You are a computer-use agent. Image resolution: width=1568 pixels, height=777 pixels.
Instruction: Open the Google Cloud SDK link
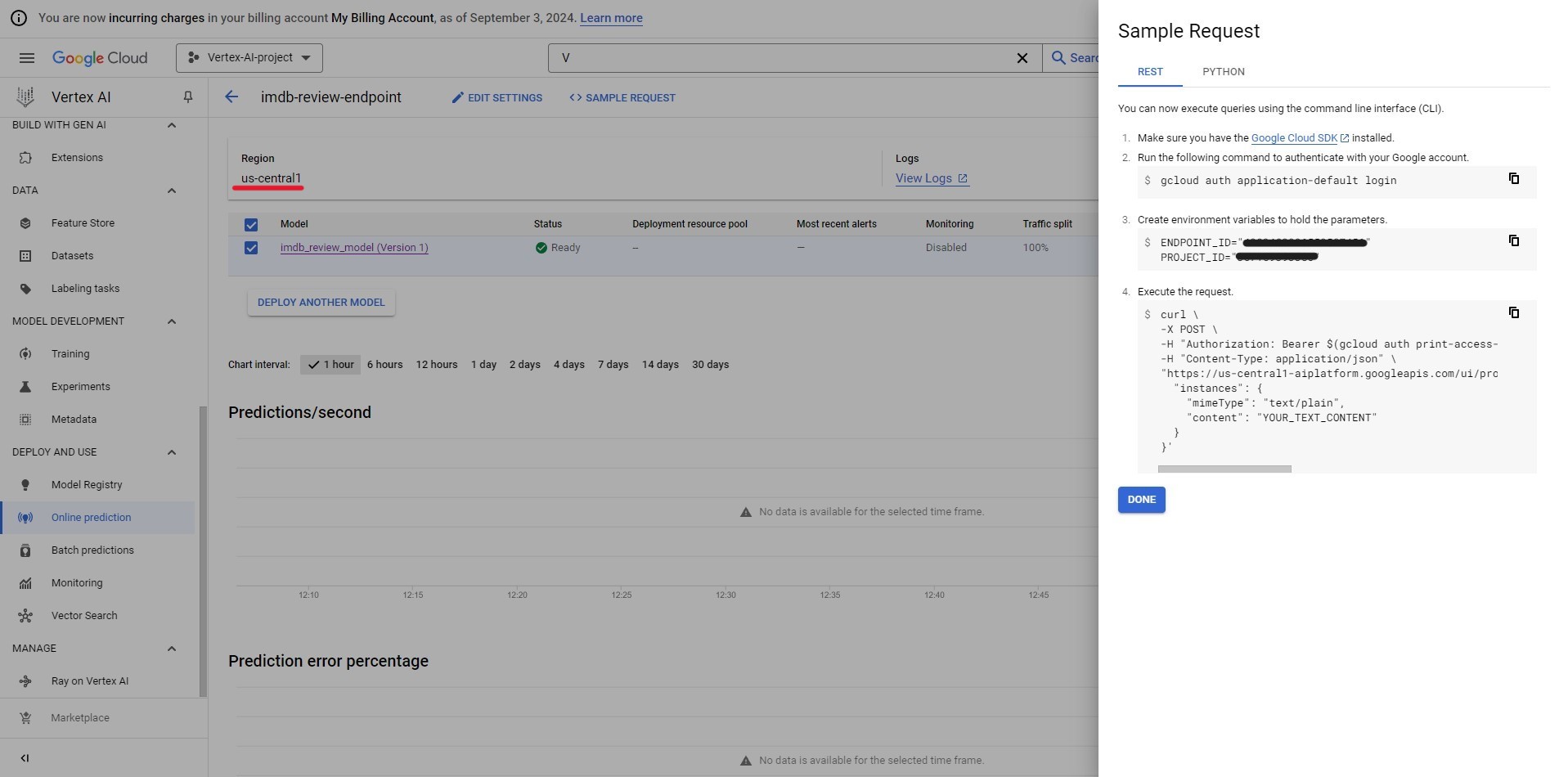pyautogui.click(x=1300, y=138)
